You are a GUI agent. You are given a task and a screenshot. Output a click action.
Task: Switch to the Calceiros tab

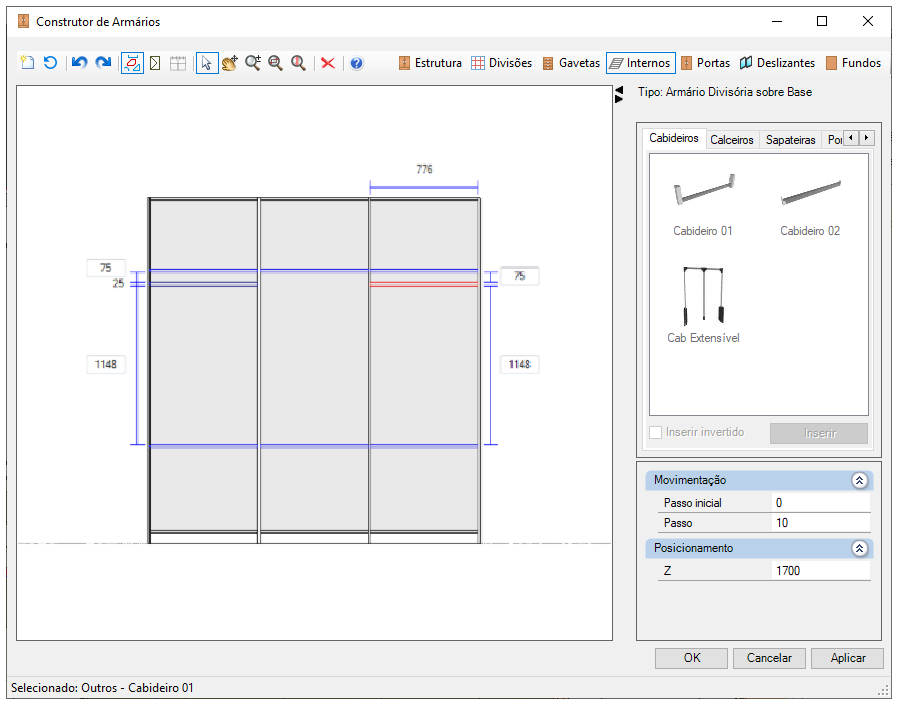tap(731, 140)
